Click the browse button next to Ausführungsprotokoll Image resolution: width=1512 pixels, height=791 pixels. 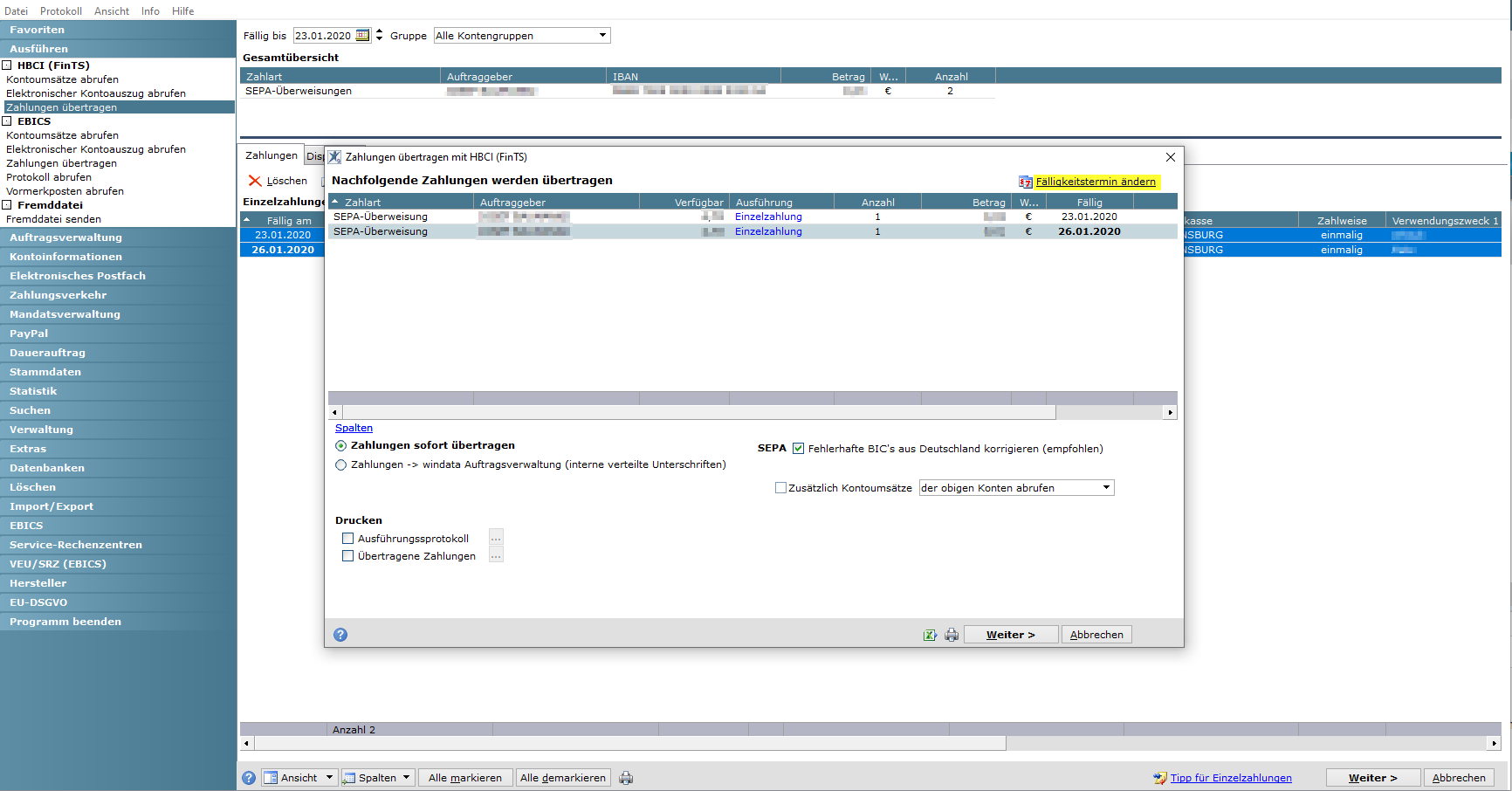pyautogui.click(x=496, y=539)
